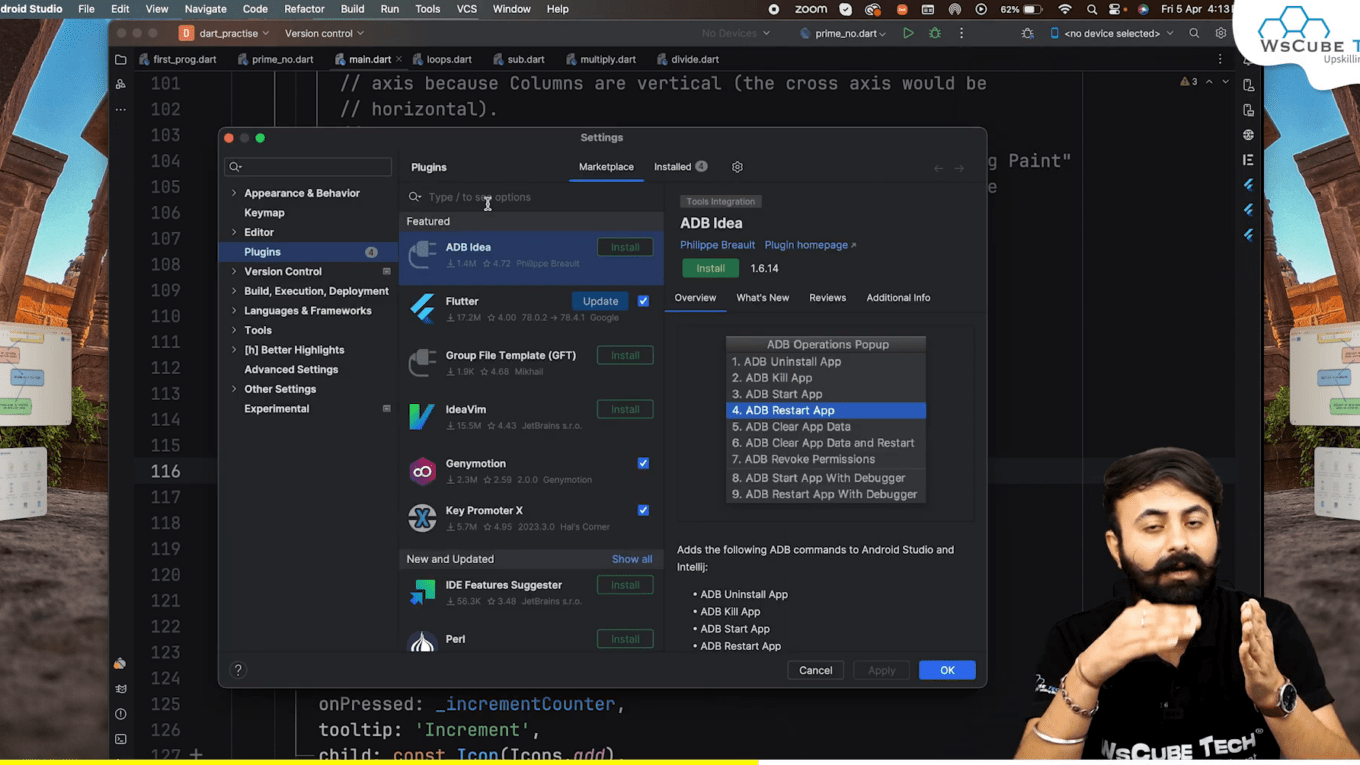The image size is (1360, 765).
Task: Open Philippe Breault vendor link
Action: [717, 245]
